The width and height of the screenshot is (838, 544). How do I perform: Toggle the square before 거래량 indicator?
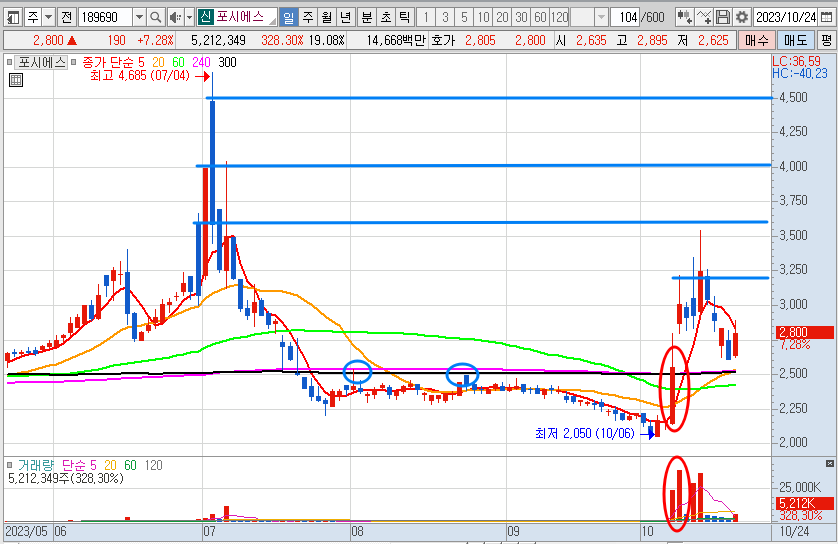click(10, 465)
